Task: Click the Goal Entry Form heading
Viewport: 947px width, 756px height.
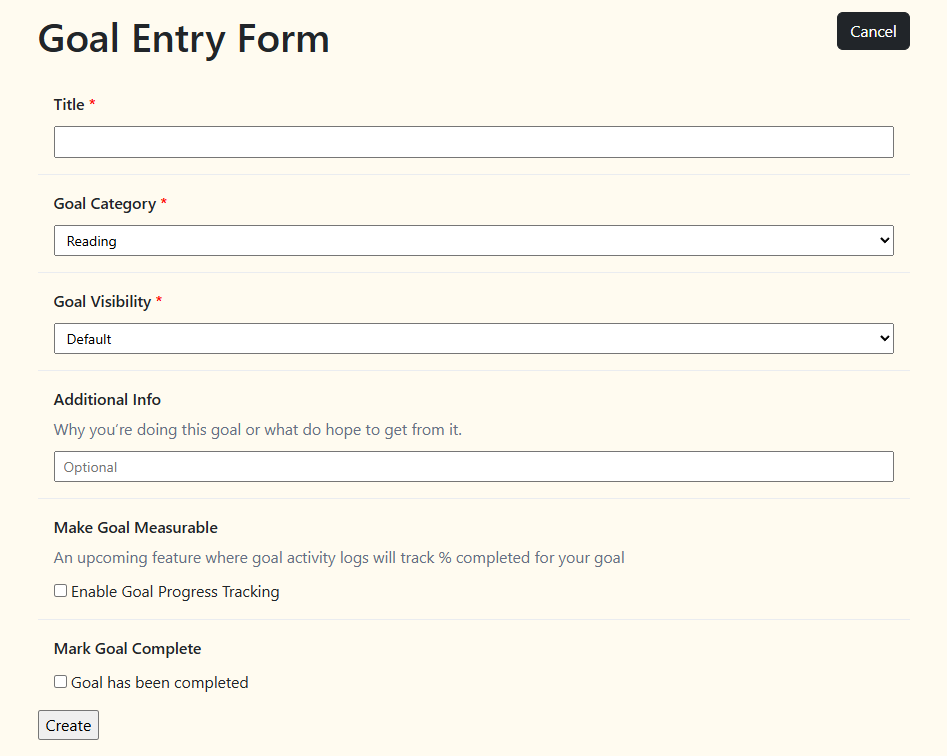Action: click(x=184, y=39)
